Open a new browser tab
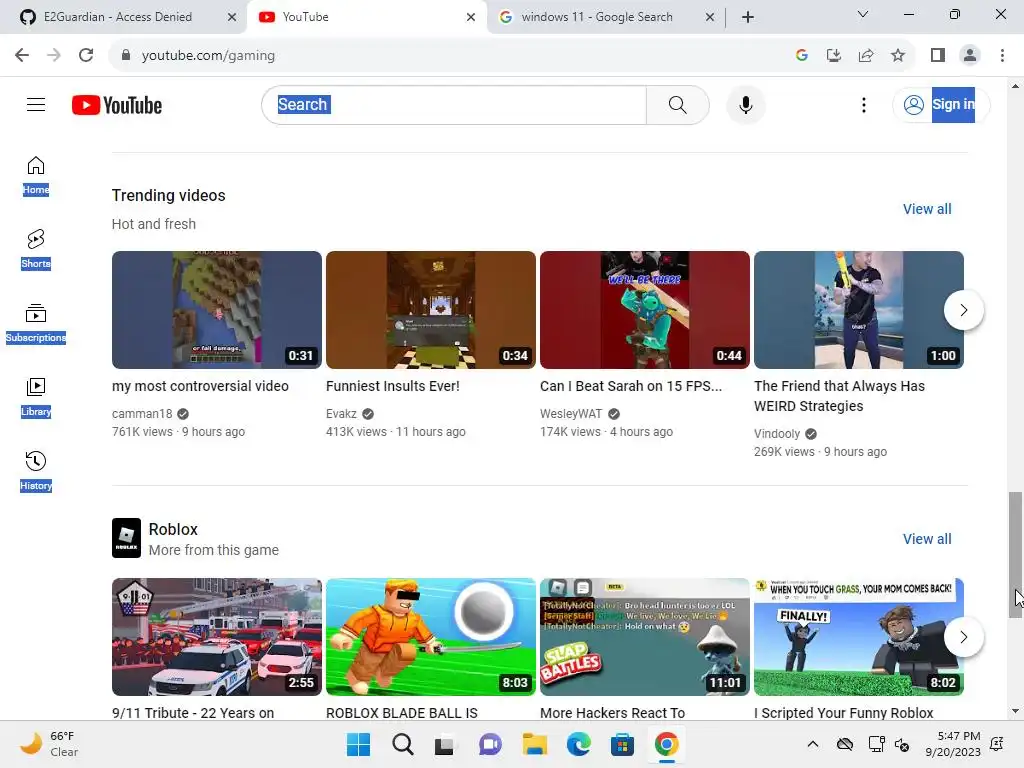 coord(748,17)
